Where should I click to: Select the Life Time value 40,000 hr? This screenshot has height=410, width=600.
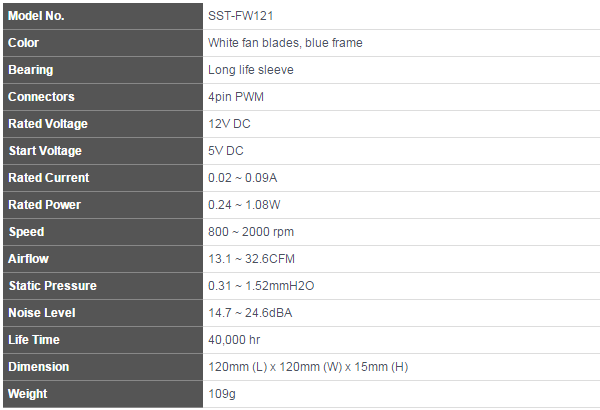(234, 340)
